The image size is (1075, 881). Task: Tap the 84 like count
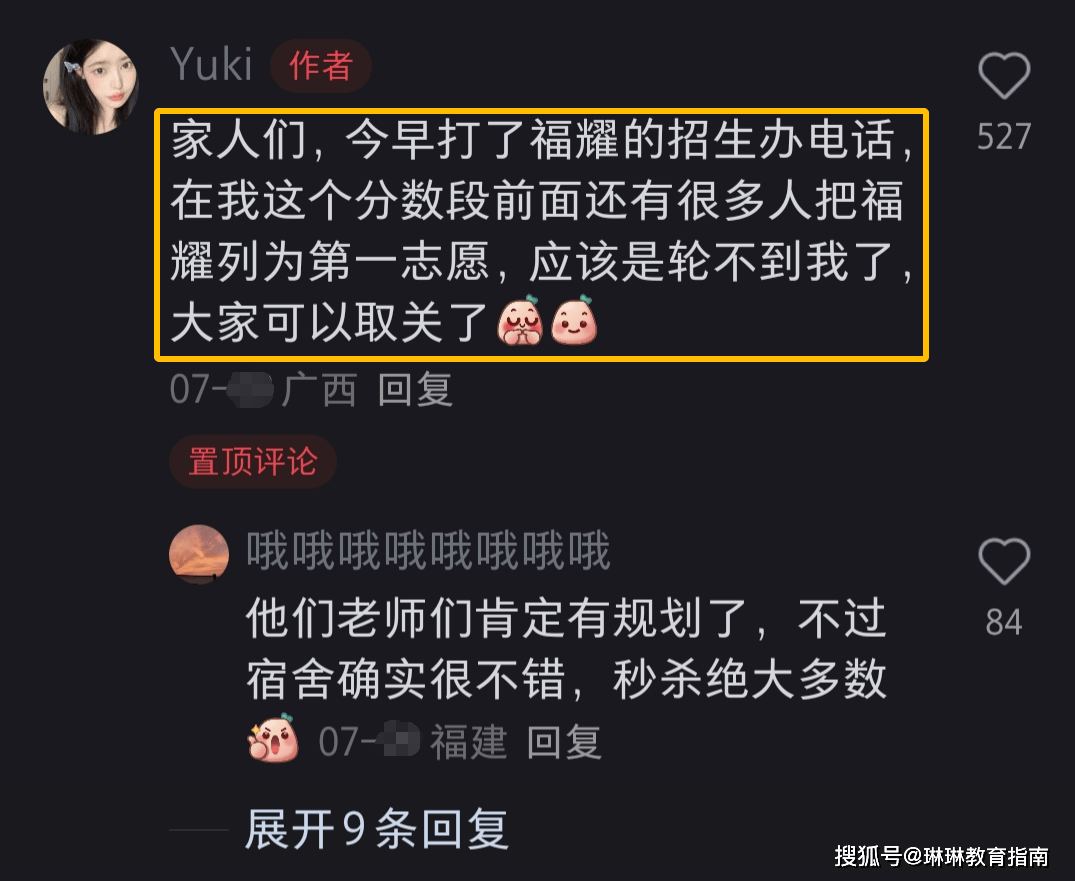1004,623
